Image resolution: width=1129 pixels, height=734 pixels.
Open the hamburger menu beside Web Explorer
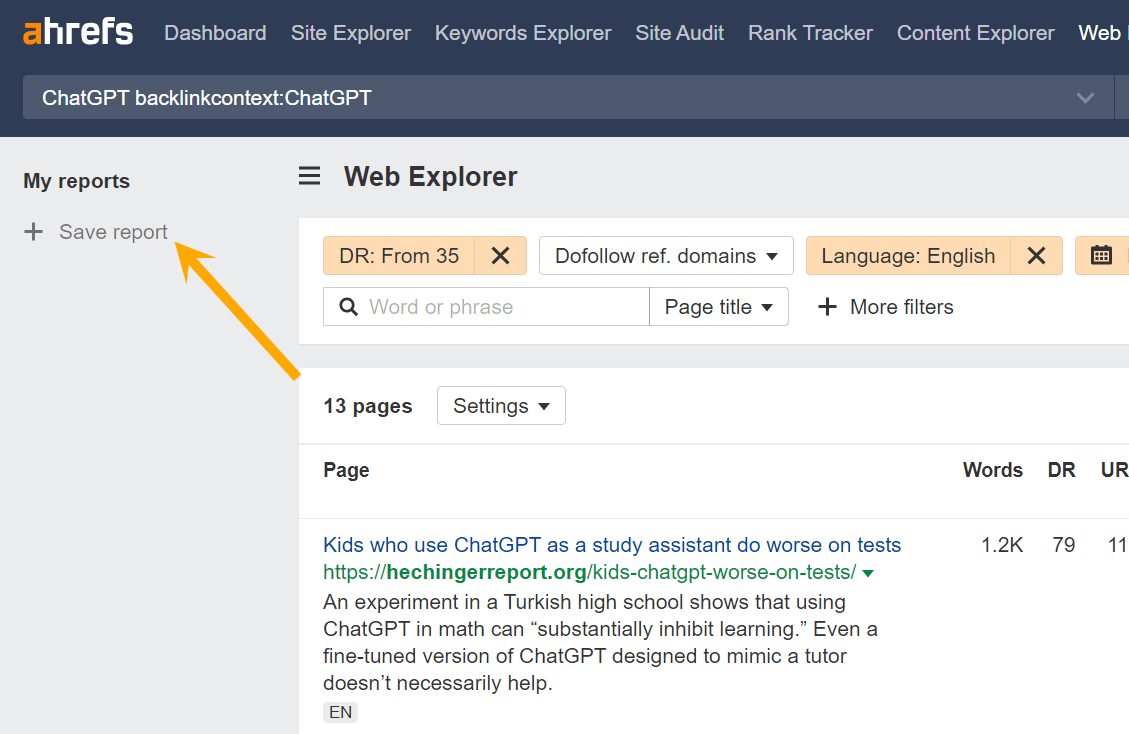coord(309,176)
